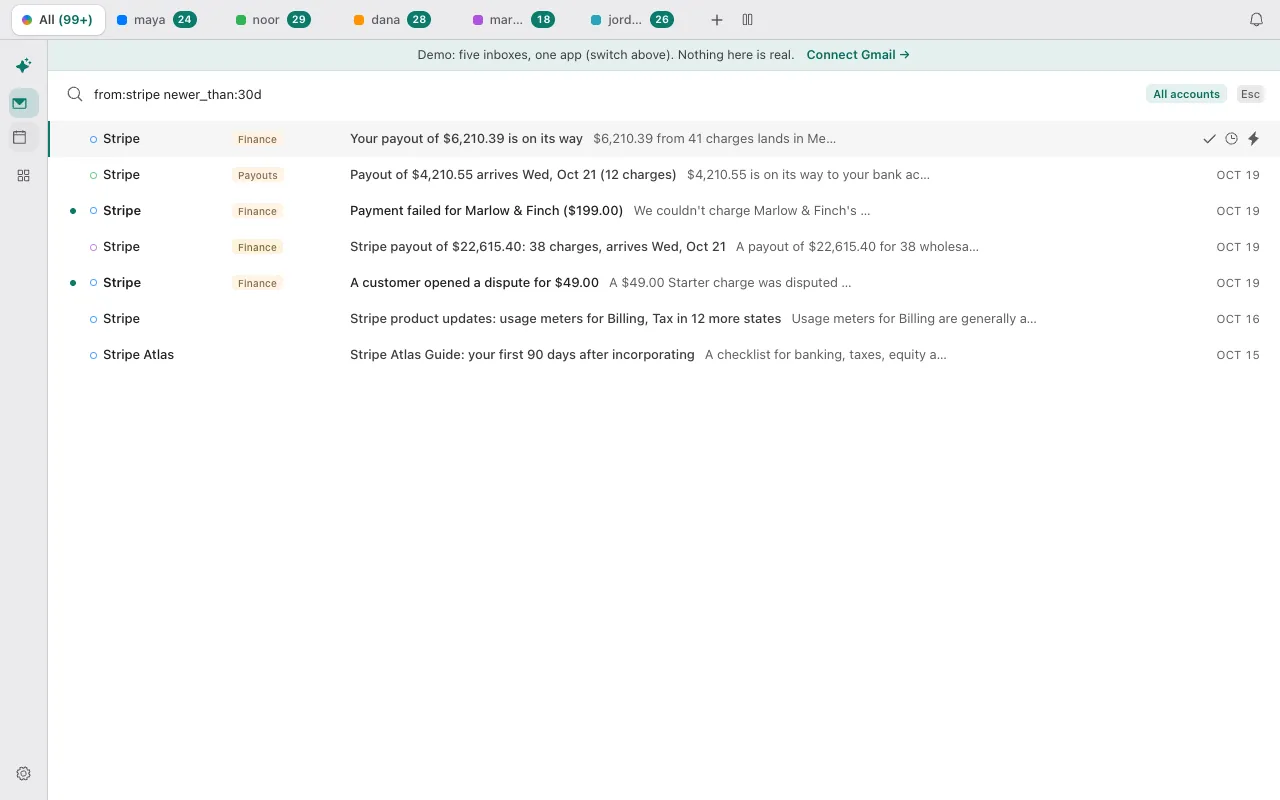Click the four-squares grid icon in the sidebar

[23, 175]
